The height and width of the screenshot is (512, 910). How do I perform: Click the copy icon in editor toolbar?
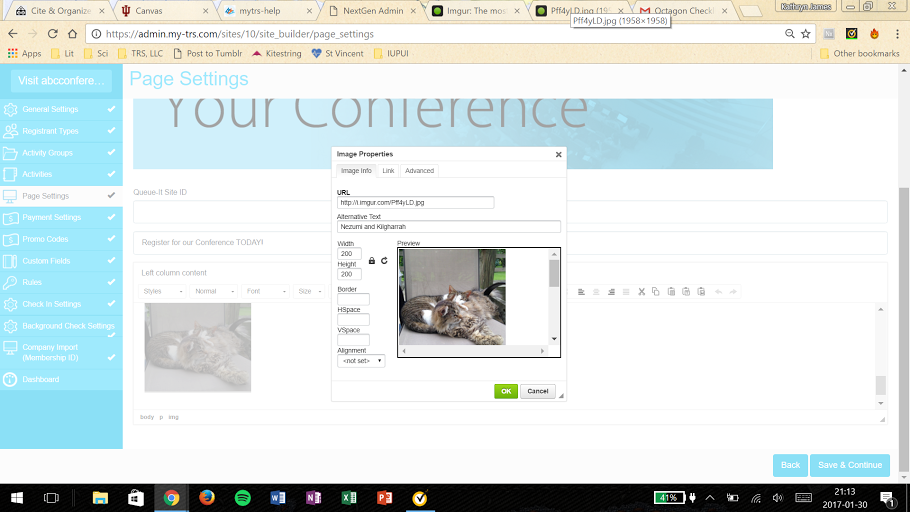pyautogui.click(x=656, y=291)
